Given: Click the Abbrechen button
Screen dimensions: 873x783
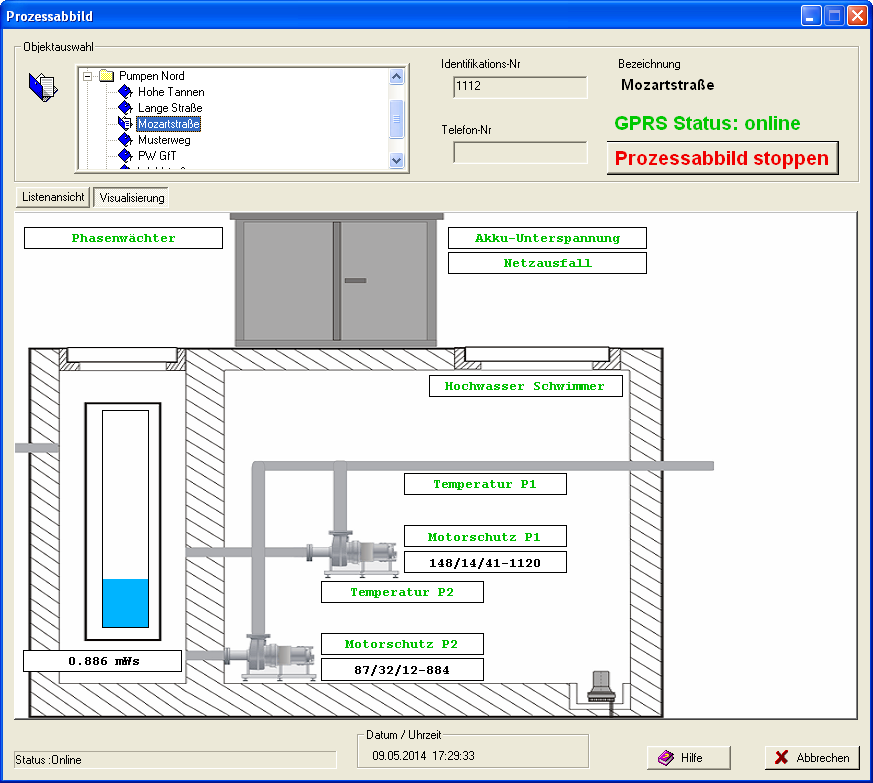Looking at the screenshot, I should [812, 758].
